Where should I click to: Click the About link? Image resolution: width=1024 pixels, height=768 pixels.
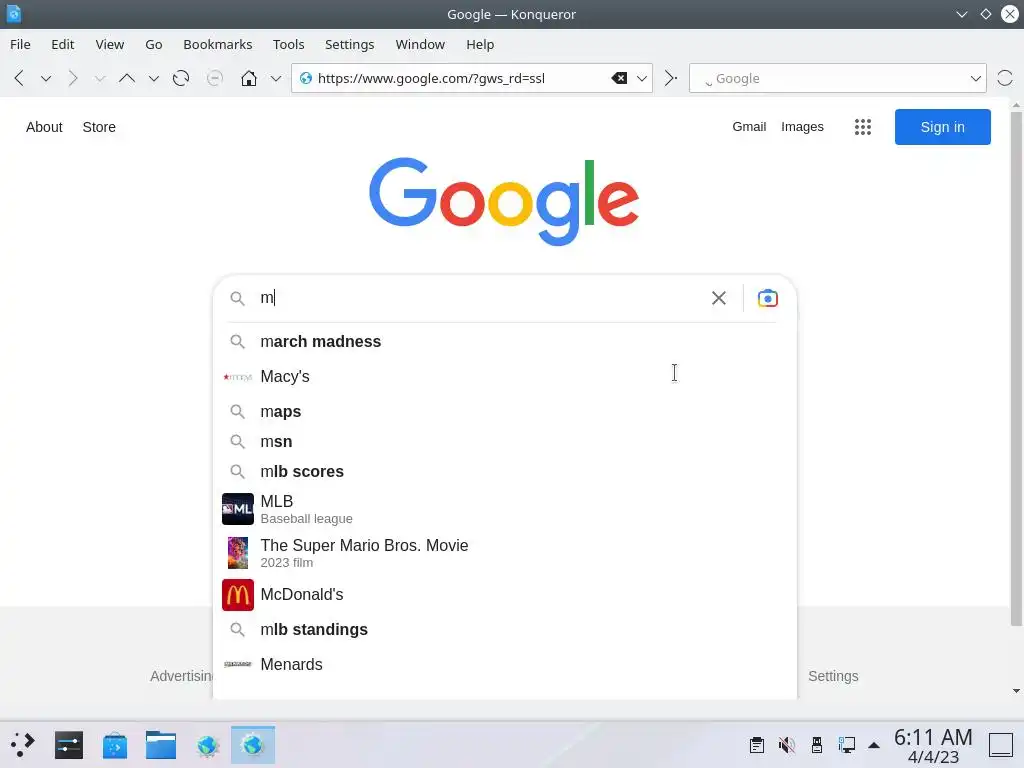[44, 127]
